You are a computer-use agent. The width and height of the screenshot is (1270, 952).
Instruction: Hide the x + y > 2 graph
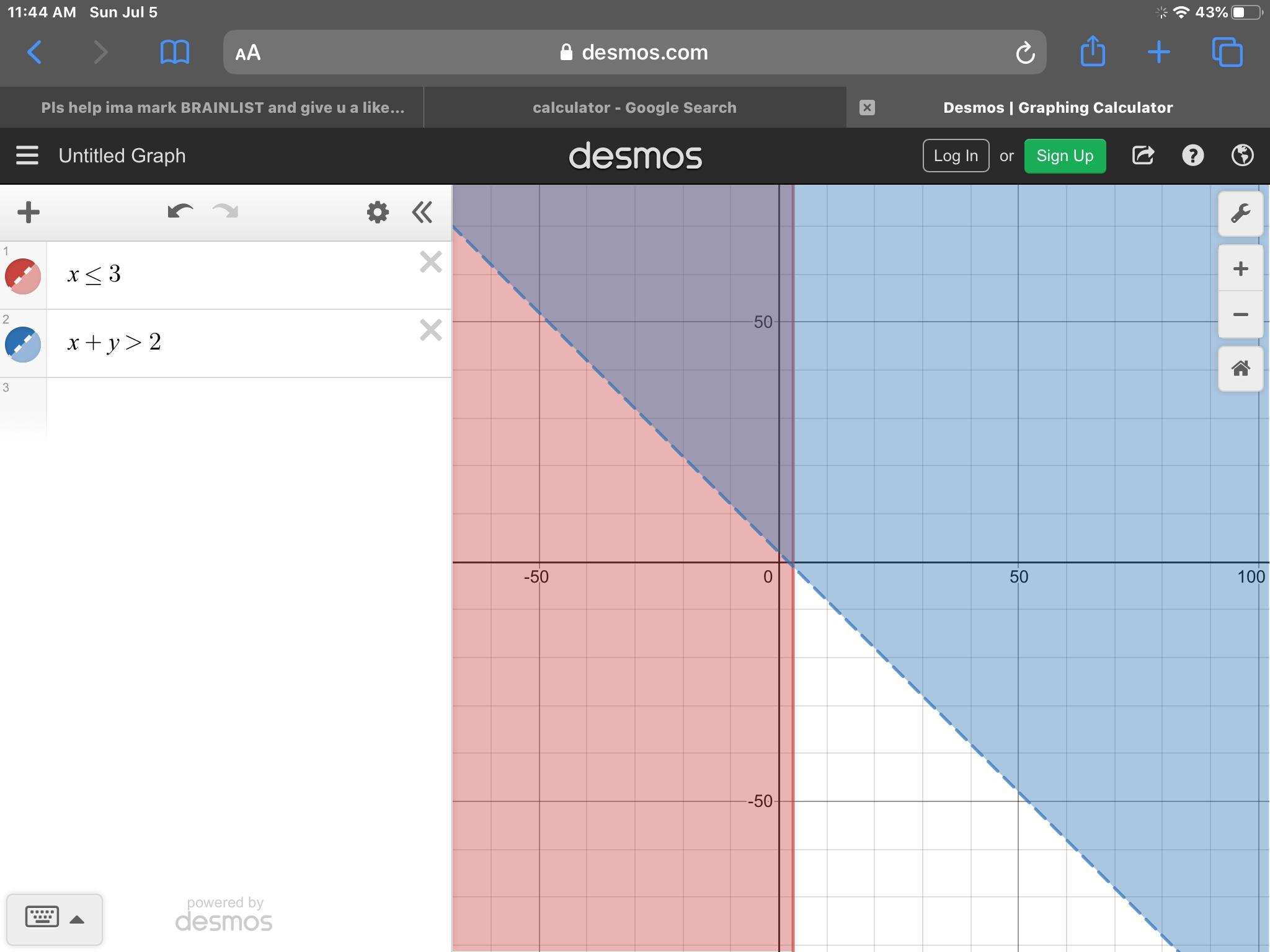(23, 345)
